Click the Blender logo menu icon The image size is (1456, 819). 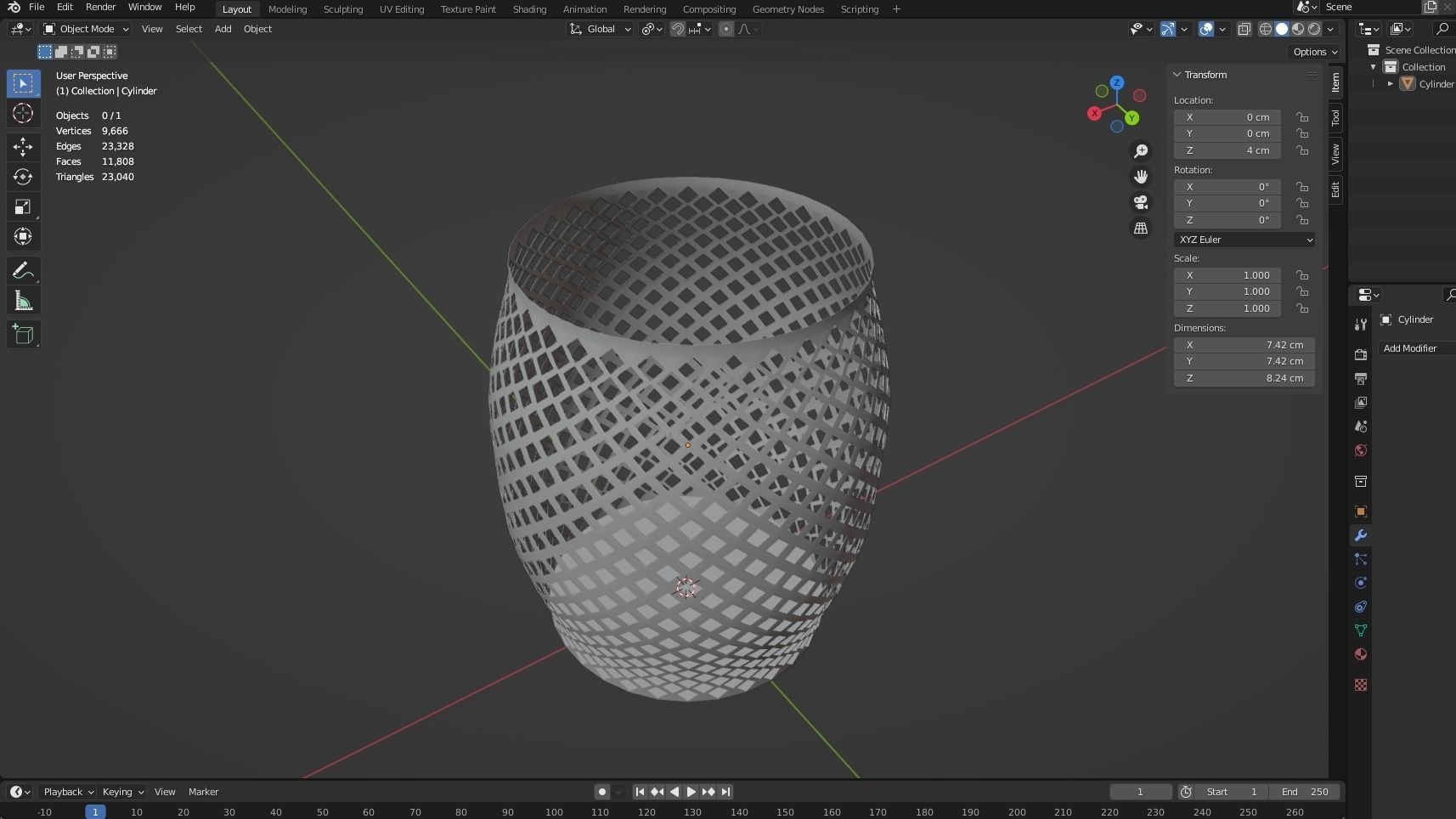pos(14,7)
